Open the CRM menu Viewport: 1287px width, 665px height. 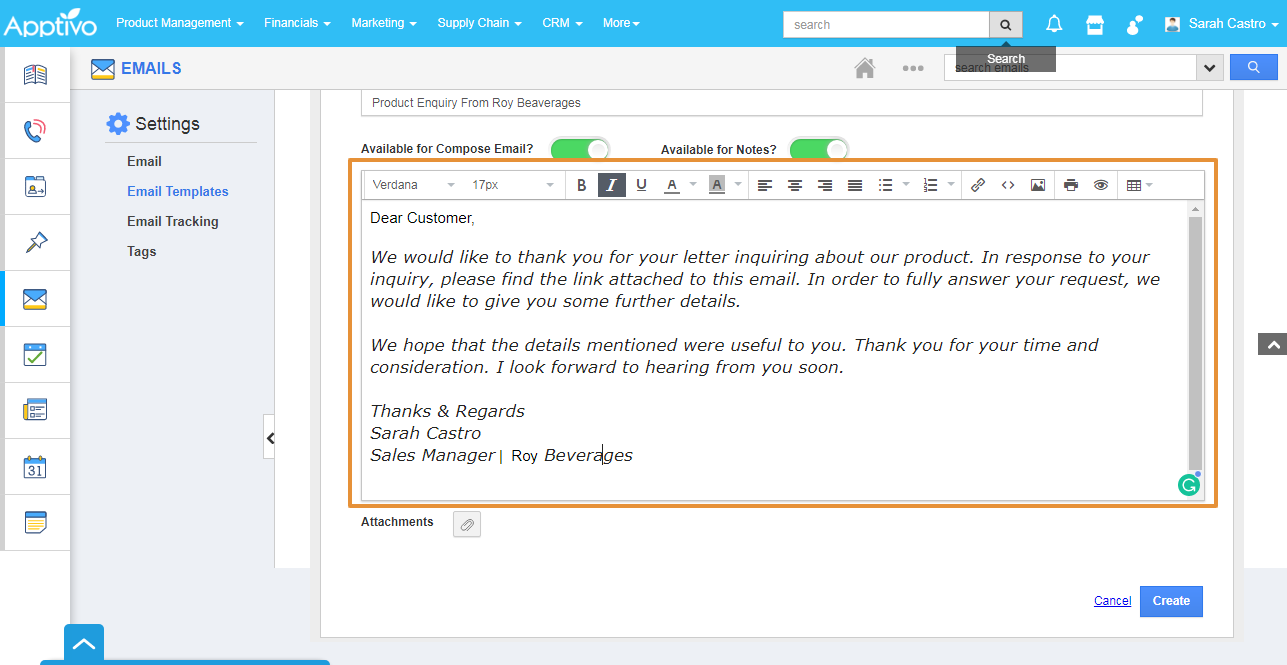(562, 23)
